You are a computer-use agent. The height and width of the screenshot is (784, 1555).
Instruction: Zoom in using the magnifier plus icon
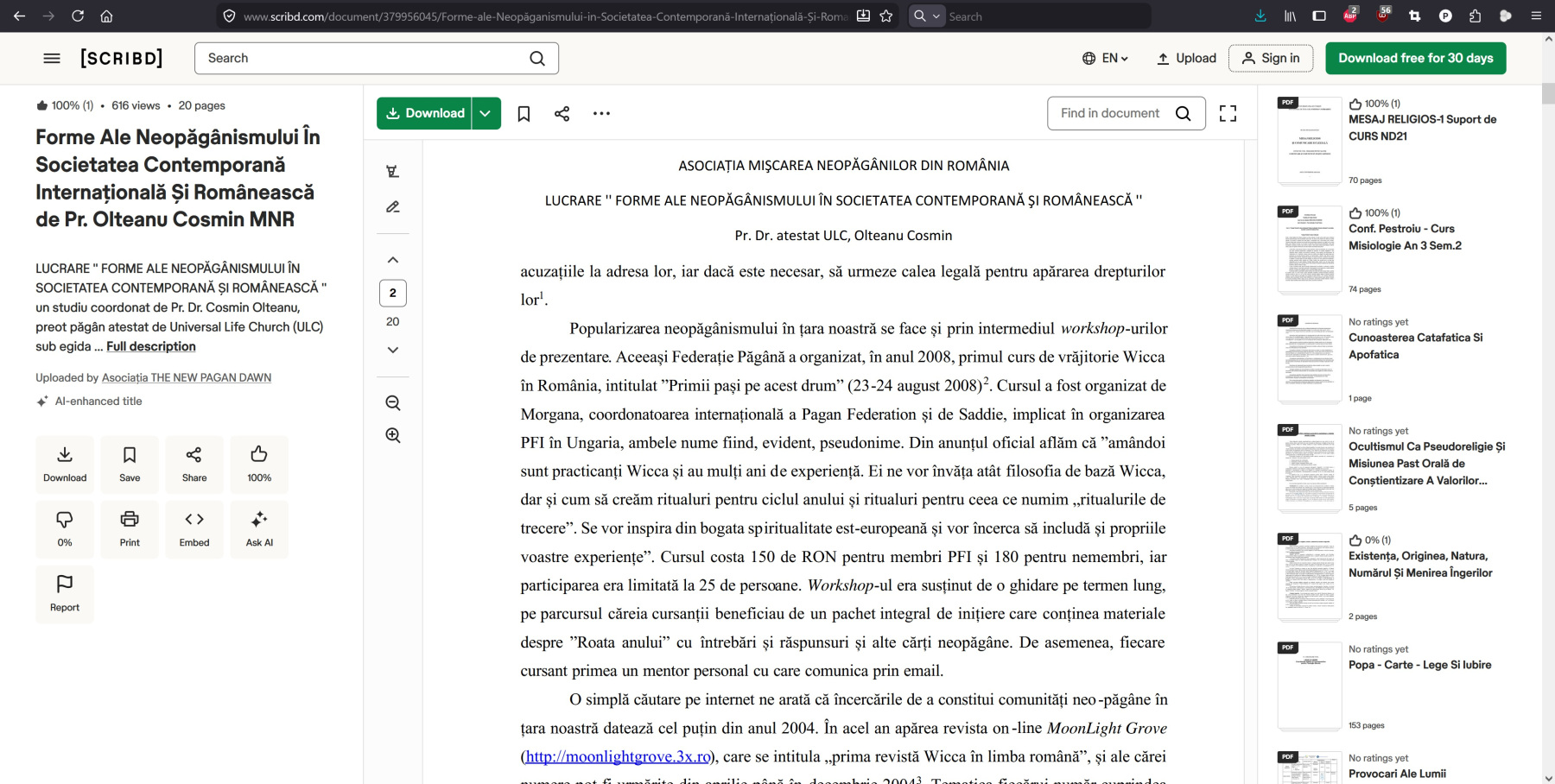pyautogui.click(x=393, y=435)
